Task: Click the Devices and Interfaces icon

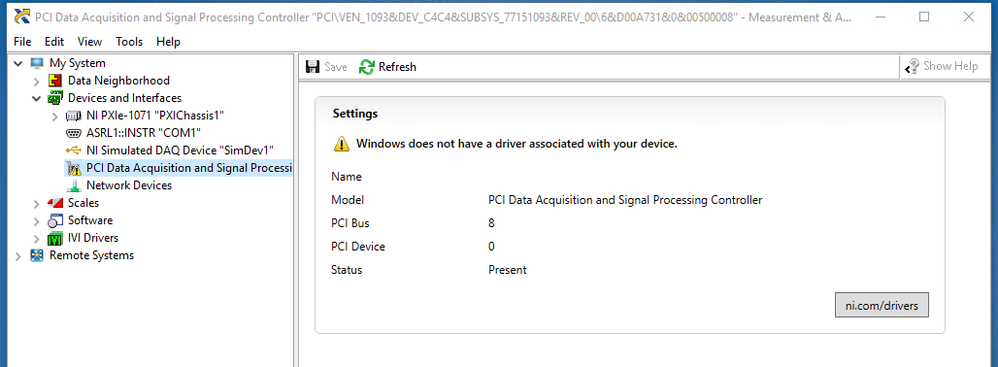Action: click(56, 98)
